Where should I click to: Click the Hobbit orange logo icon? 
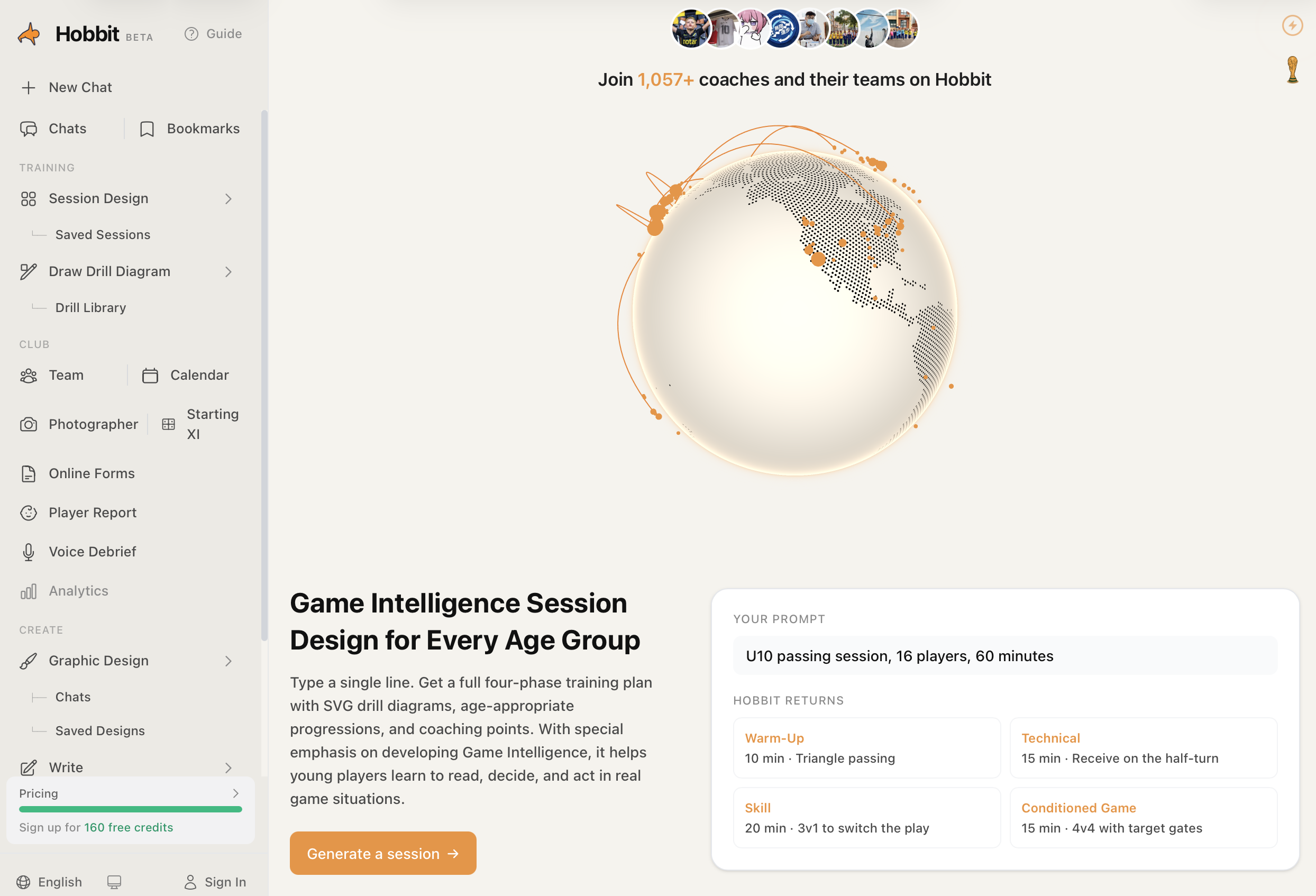[x=29, y=34]
